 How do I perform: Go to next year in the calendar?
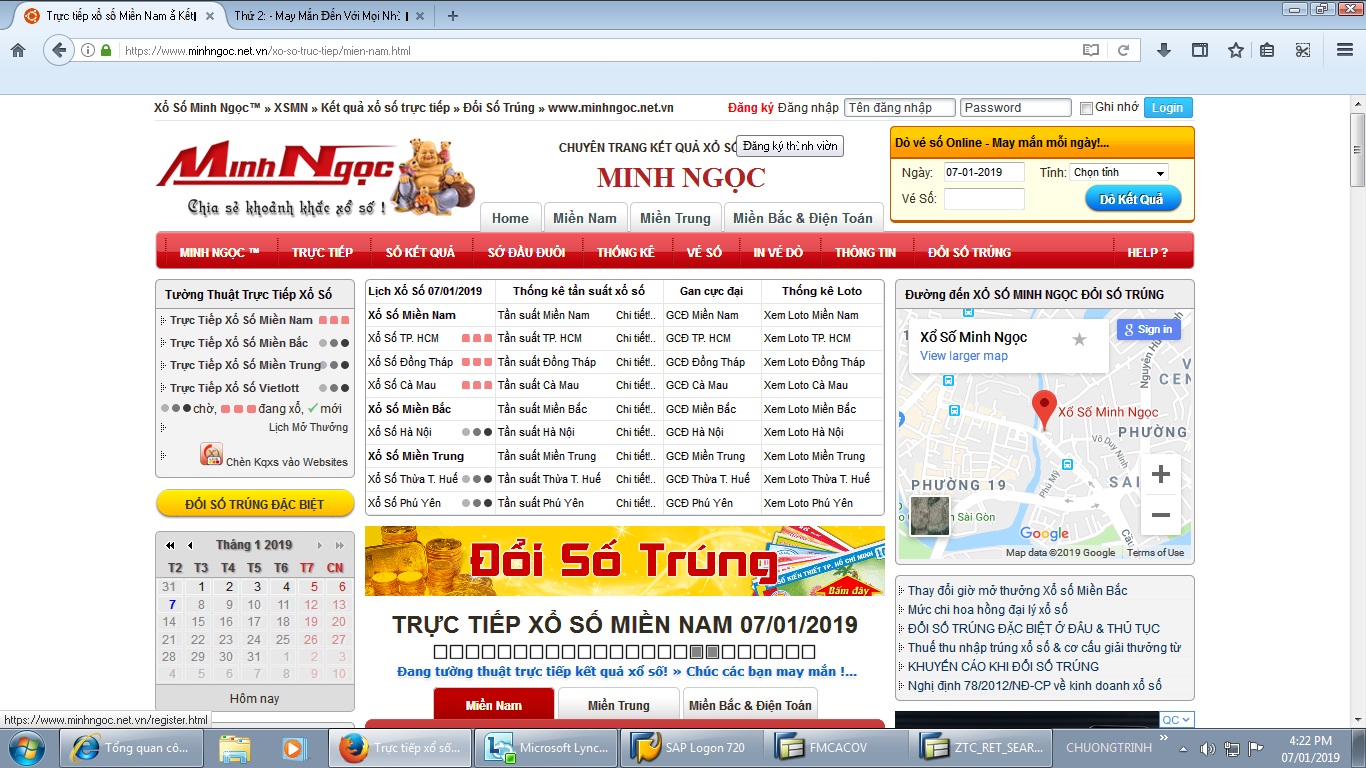(339, 545)
